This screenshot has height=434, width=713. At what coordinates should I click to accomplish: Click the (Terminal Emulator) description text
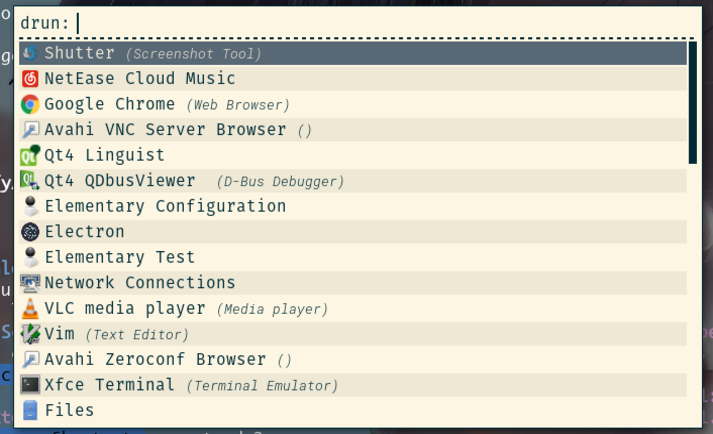tap(262, 386)
